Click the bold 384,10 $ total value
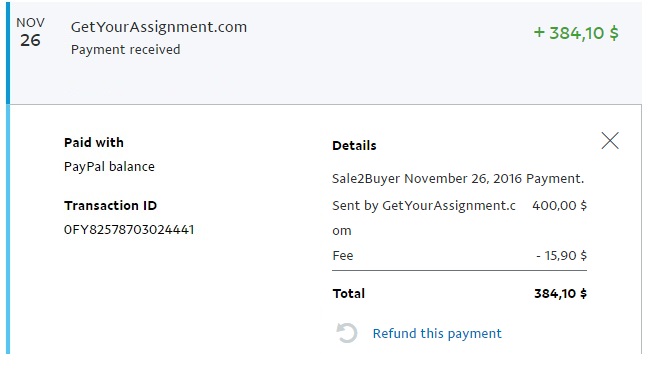The image size is (649, 375). (560, 293)
